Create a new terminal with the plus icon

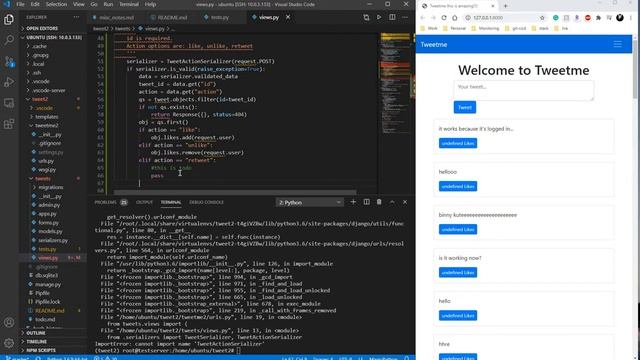(353, 202)
